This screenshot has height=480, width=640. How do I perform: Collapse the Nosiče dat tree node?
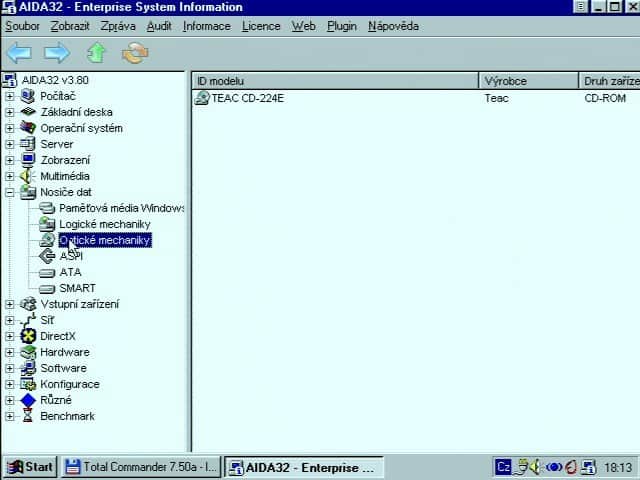pyautogui.click(x=9, y=192)
